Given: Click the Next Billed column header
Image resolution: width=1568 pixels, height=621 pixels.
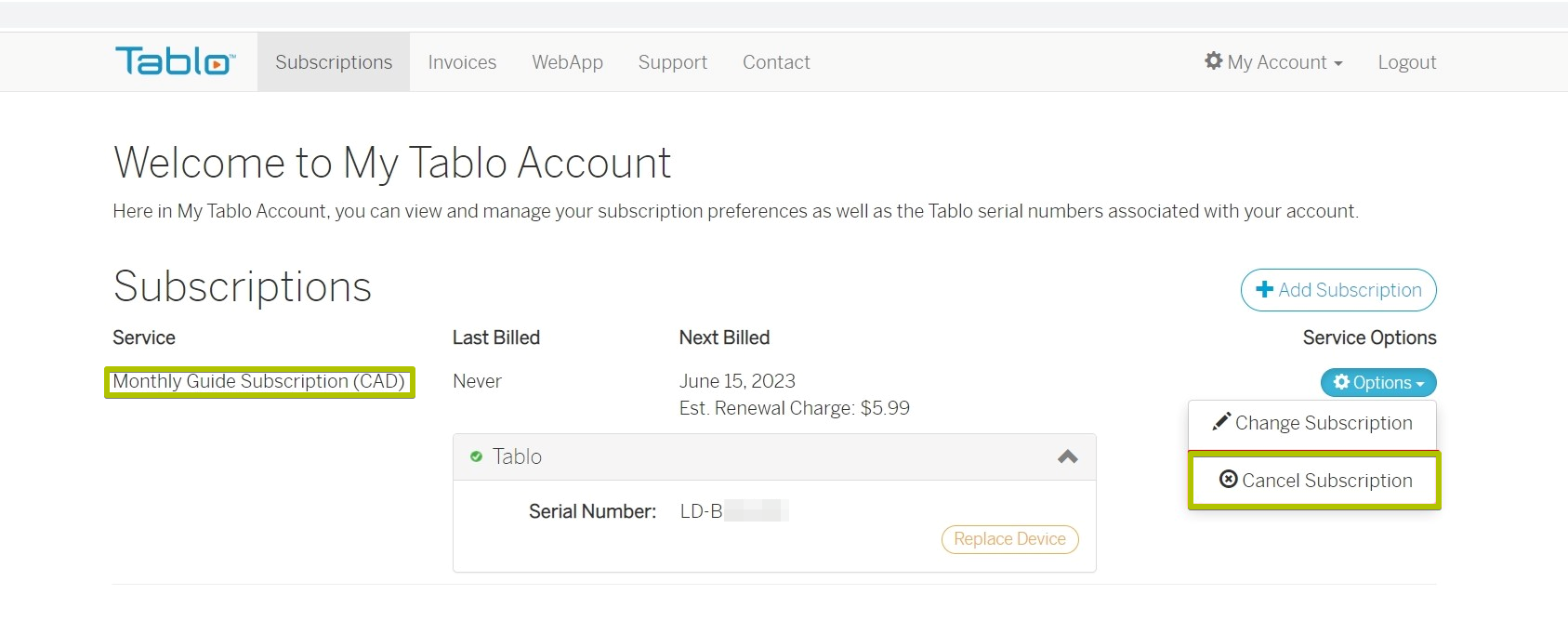Looking at the screenshot, I should point(724,337).
